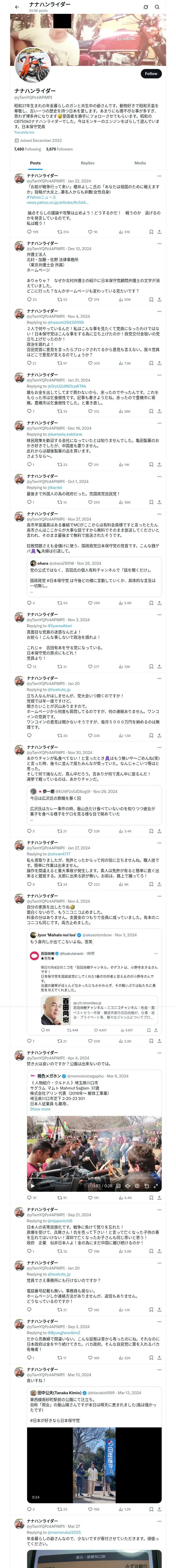Switch to the Replies tab
The height and width of the screenshot is (1568, 176).
(87, 163)
